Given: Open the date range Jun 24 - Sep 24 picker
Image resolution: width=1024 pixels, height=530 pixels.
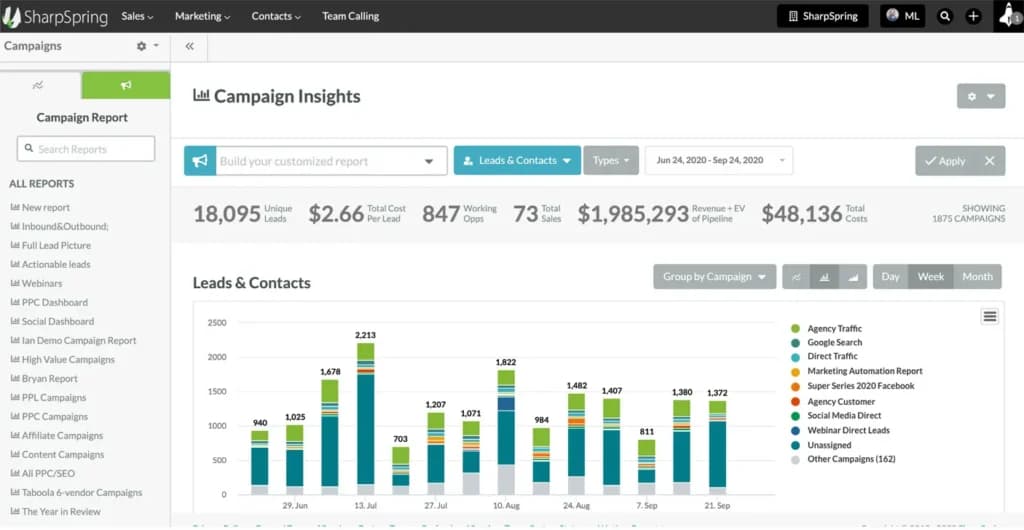Looking at the screenshot, I should 719,161.
